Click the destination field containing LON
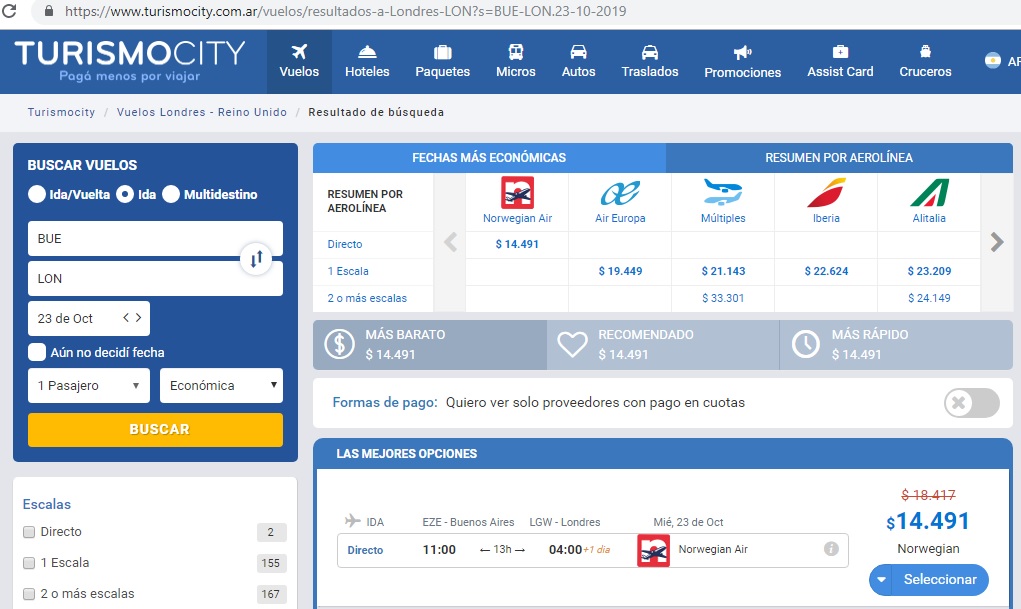The height and width of the screenshot is (609, 1021). pos(155,279)
